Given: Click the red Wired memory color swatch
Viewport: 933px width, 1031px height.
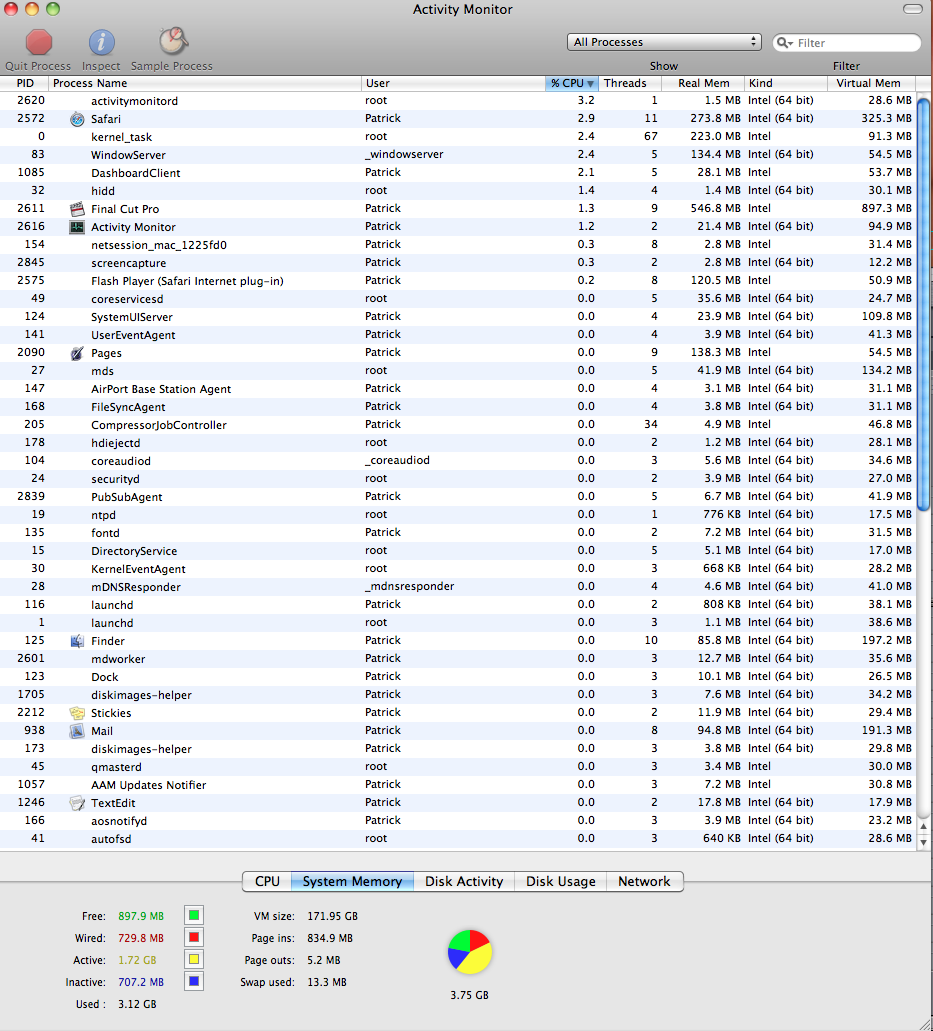Looking at the screenshot, I should 194,937.
